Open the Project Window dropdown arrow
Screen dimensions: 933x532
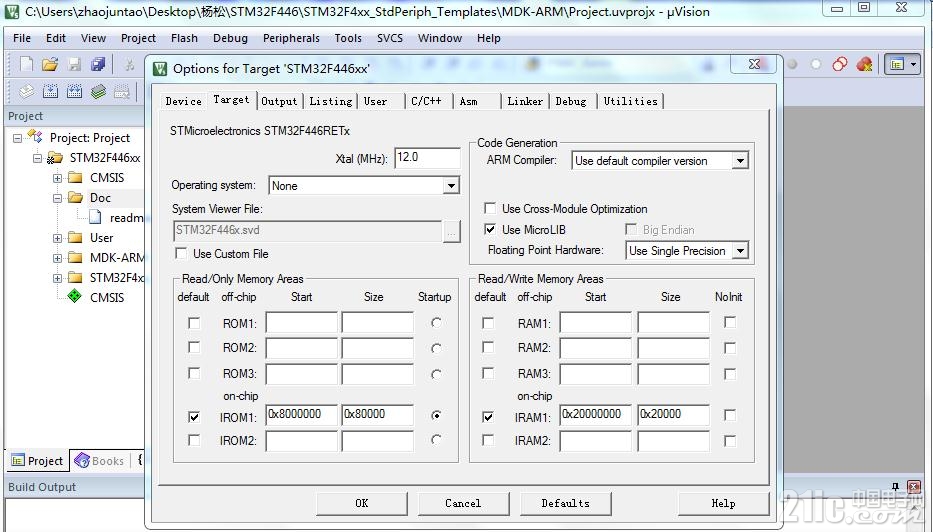pos(913,64)
